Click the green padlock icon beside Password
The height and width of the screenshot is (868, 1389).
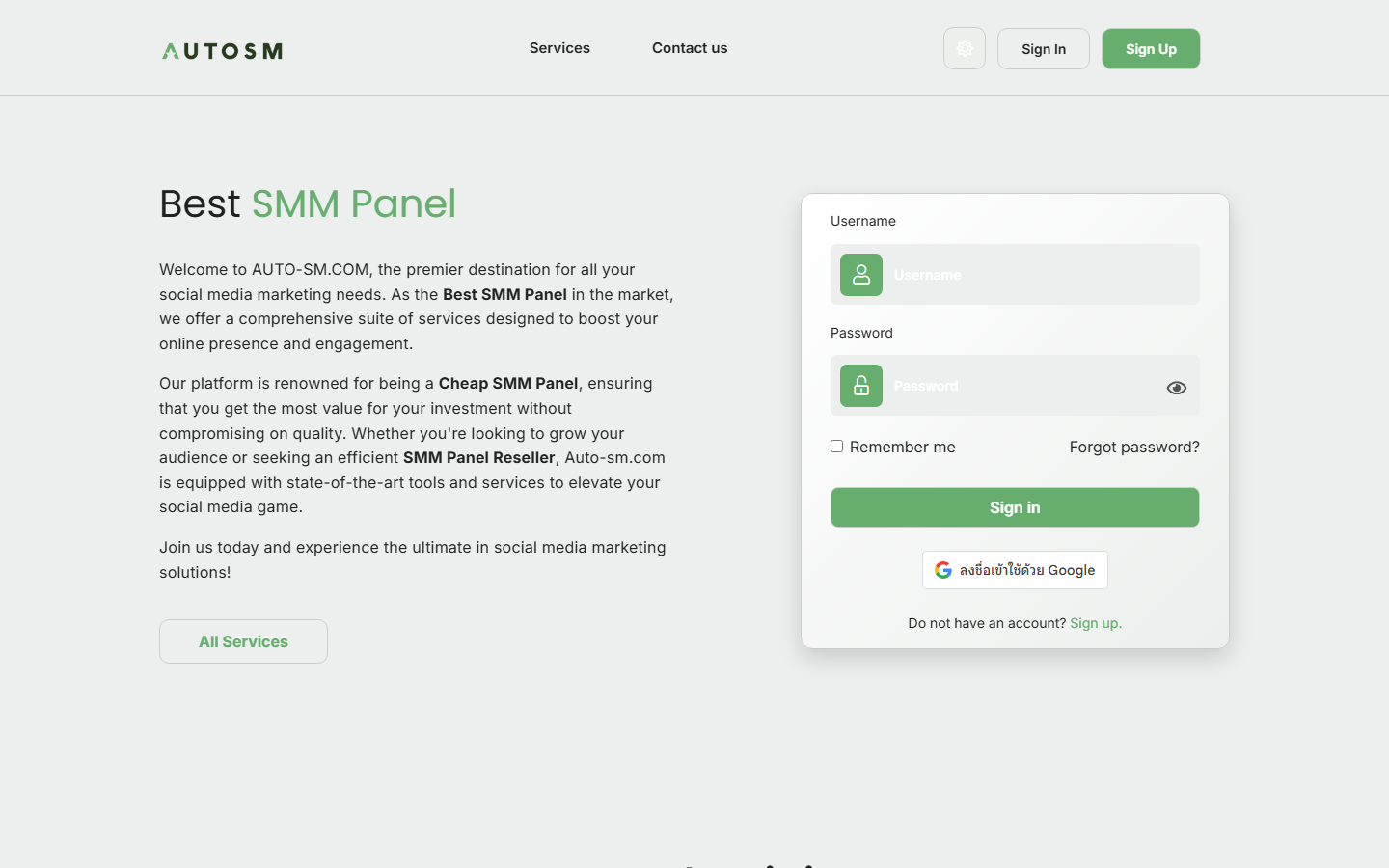point(860,386)
